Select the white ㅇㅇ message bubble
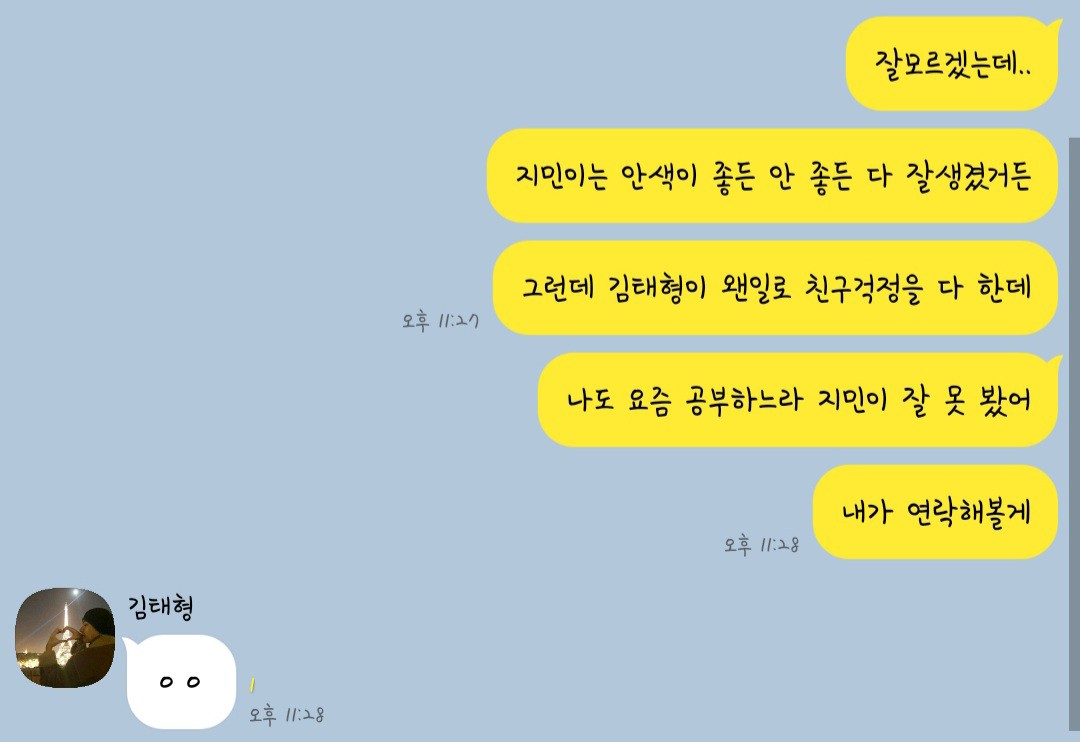 pyautogui.click(x=180, y=681)
